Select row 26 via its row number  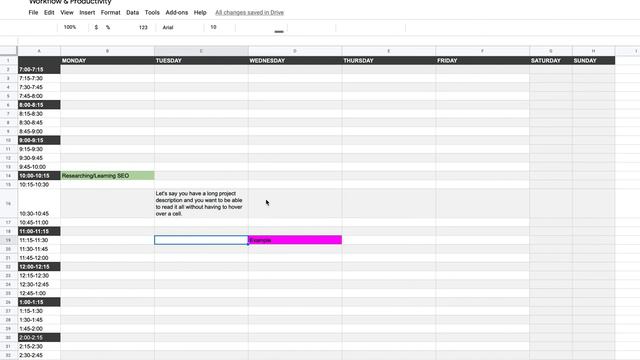coord(8,302)
